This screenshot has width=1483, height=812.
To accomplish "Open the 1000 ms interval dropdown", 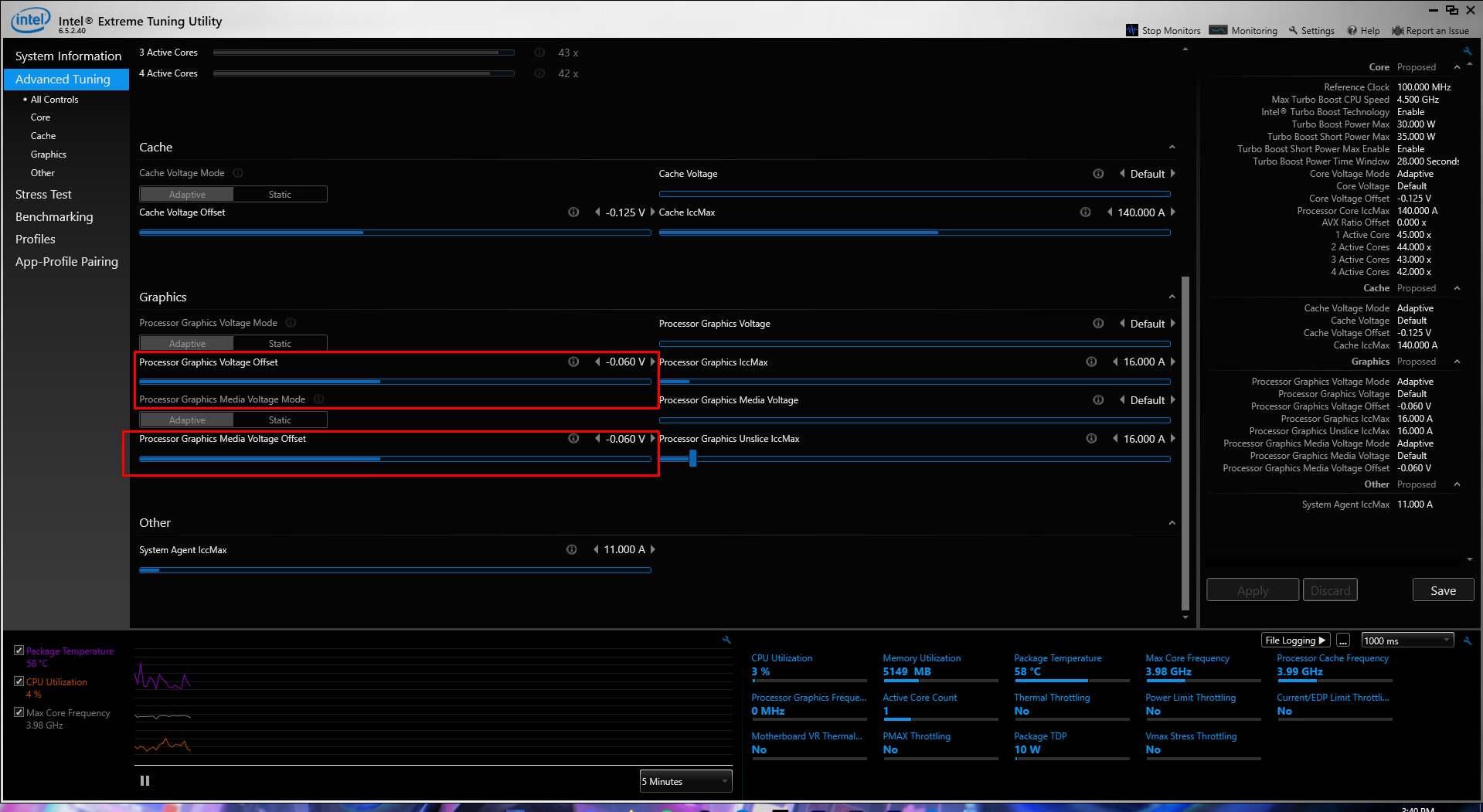I will click(1407, 640).
